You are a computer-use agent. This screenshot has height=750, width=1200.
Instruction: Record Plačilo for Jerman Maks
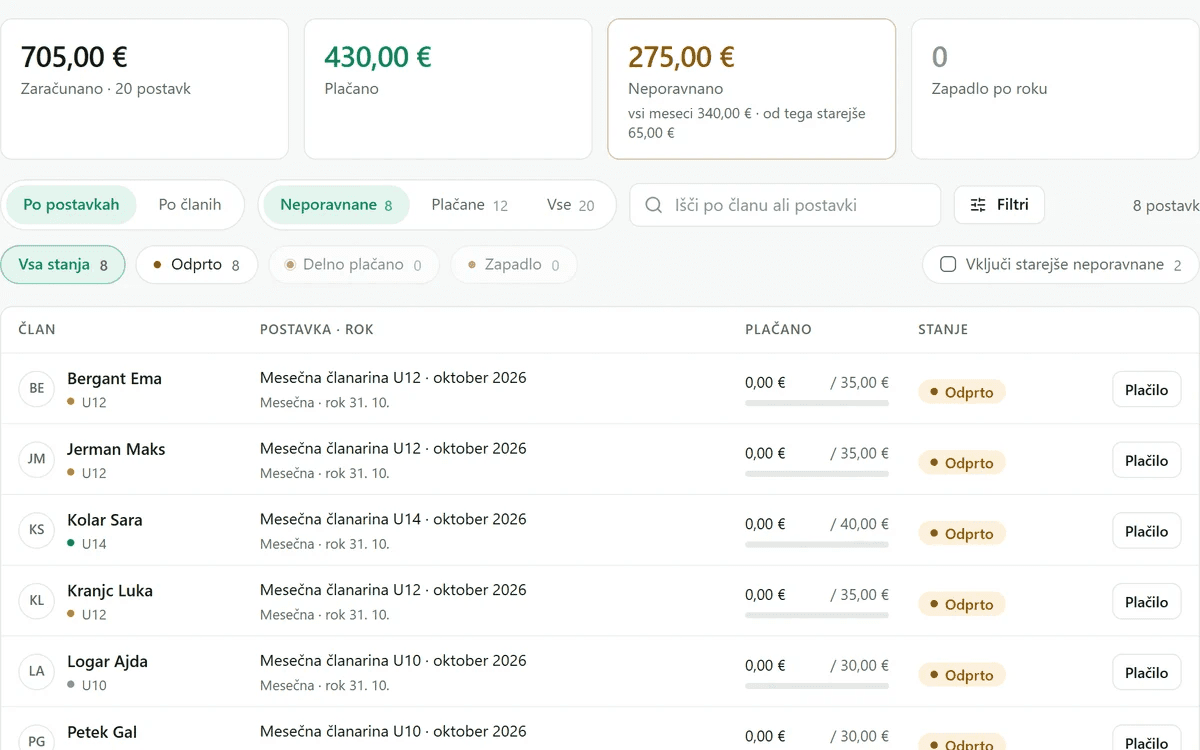click(1146, 461)
